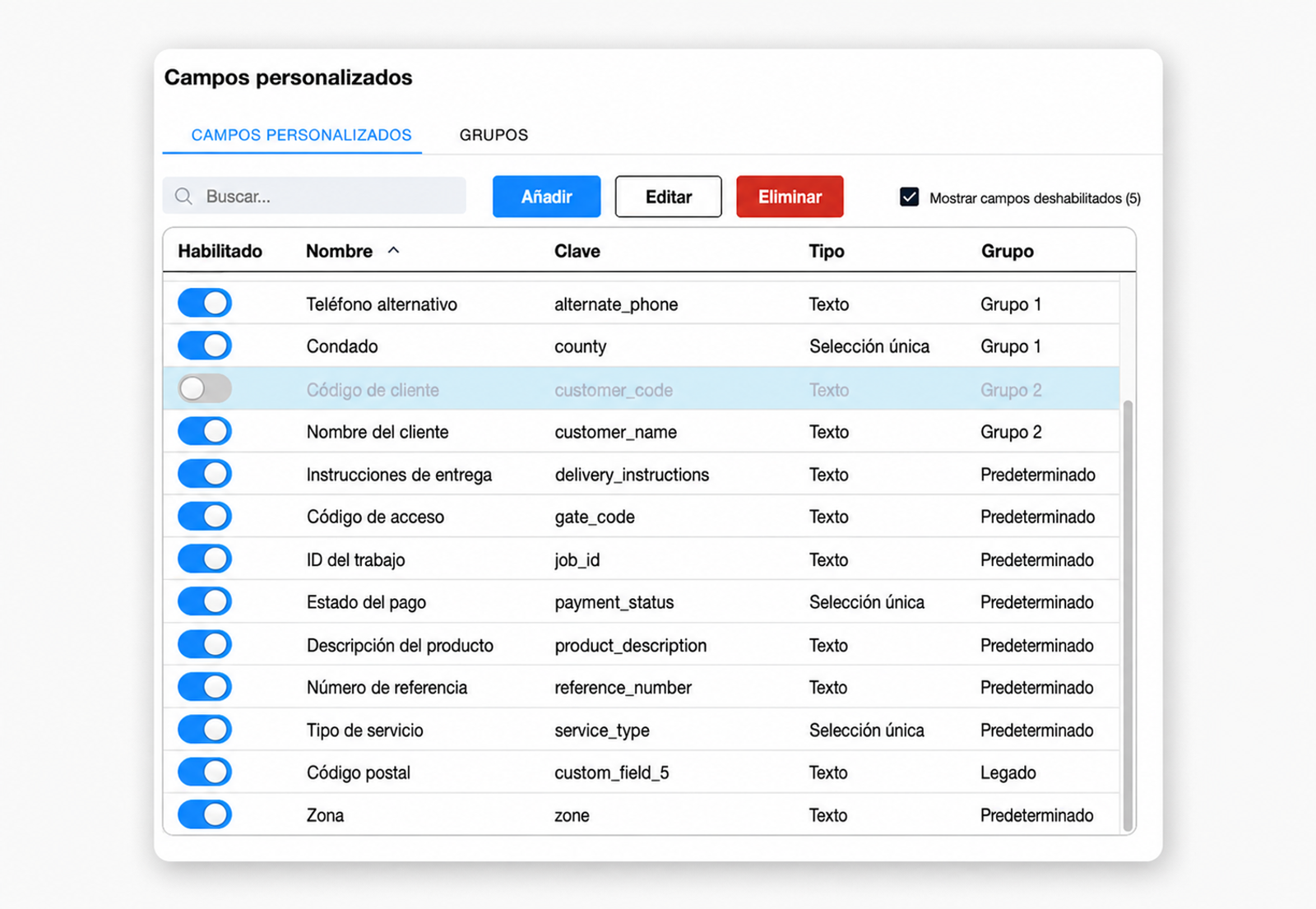Turn off Descripción del producto toggle
Viewport: 1316px width, 909px height.
(205, 644)
